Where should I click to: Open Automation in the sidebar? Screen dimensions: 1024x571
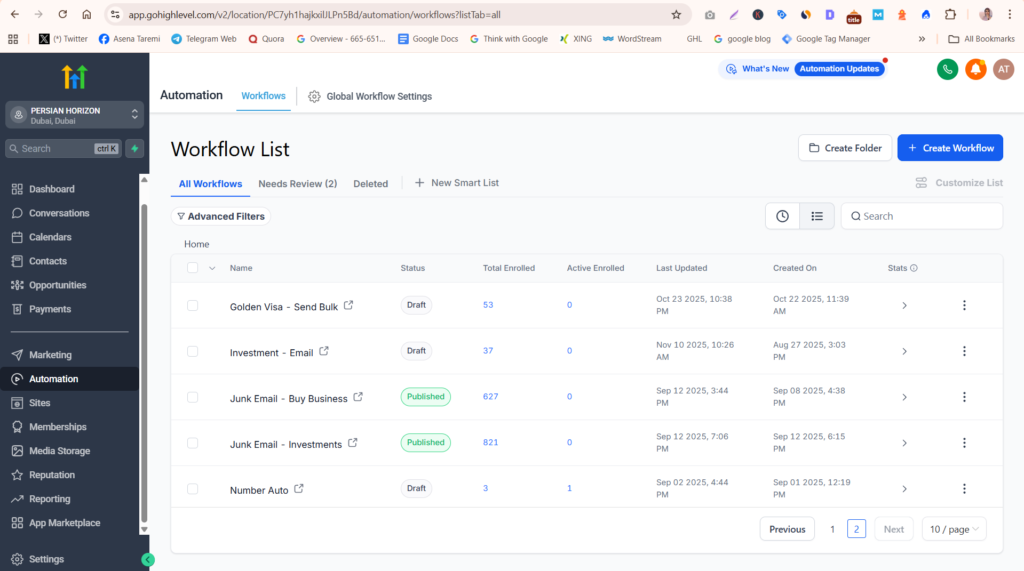coord(69,379)
